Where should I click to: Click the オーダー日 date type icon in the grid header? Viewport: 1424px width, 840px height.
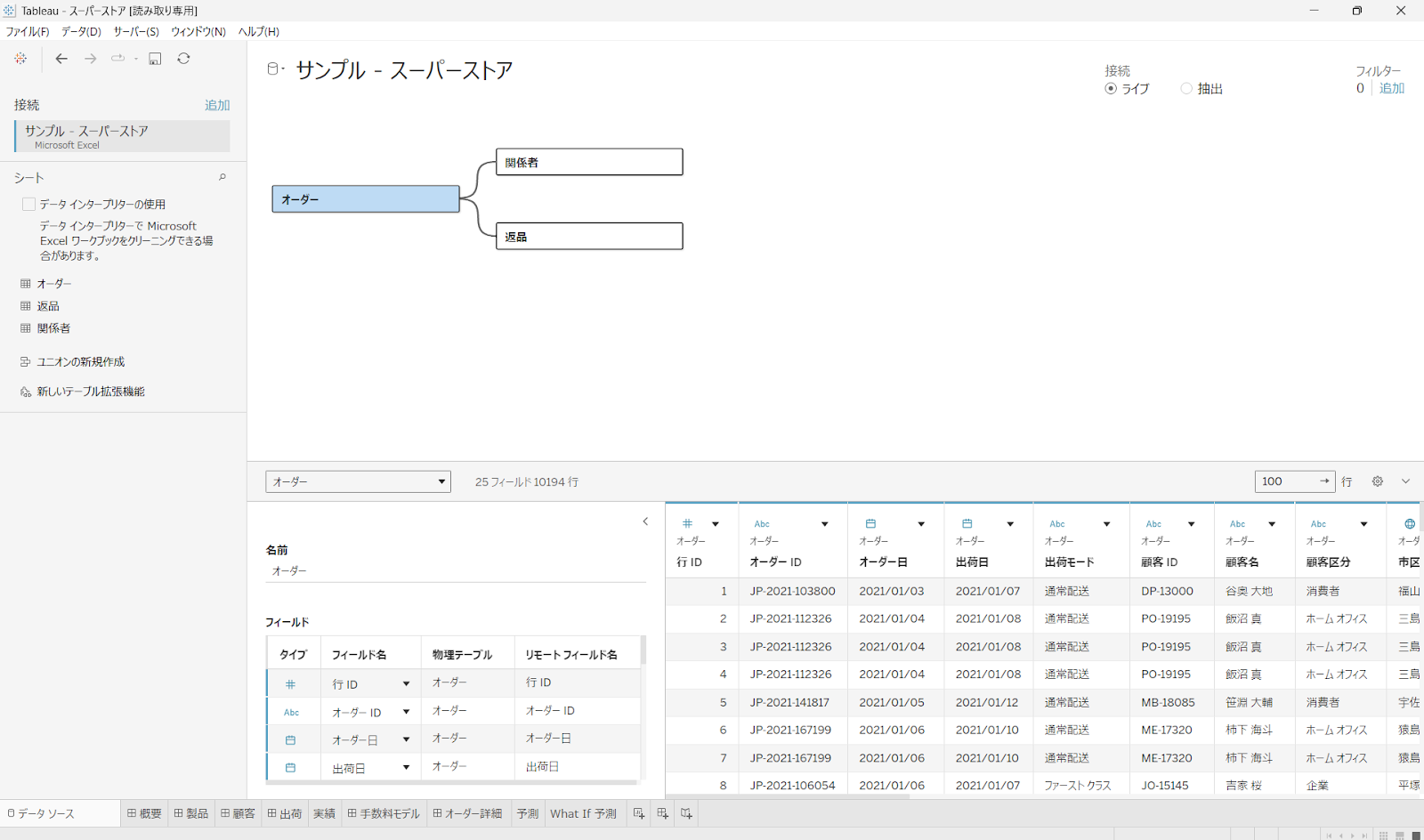[x=871, y=523]
